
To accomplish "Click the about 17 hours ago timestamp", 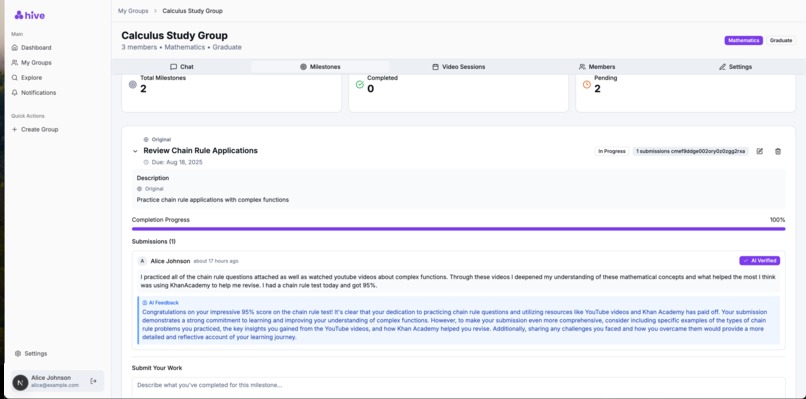I will 216,261.
